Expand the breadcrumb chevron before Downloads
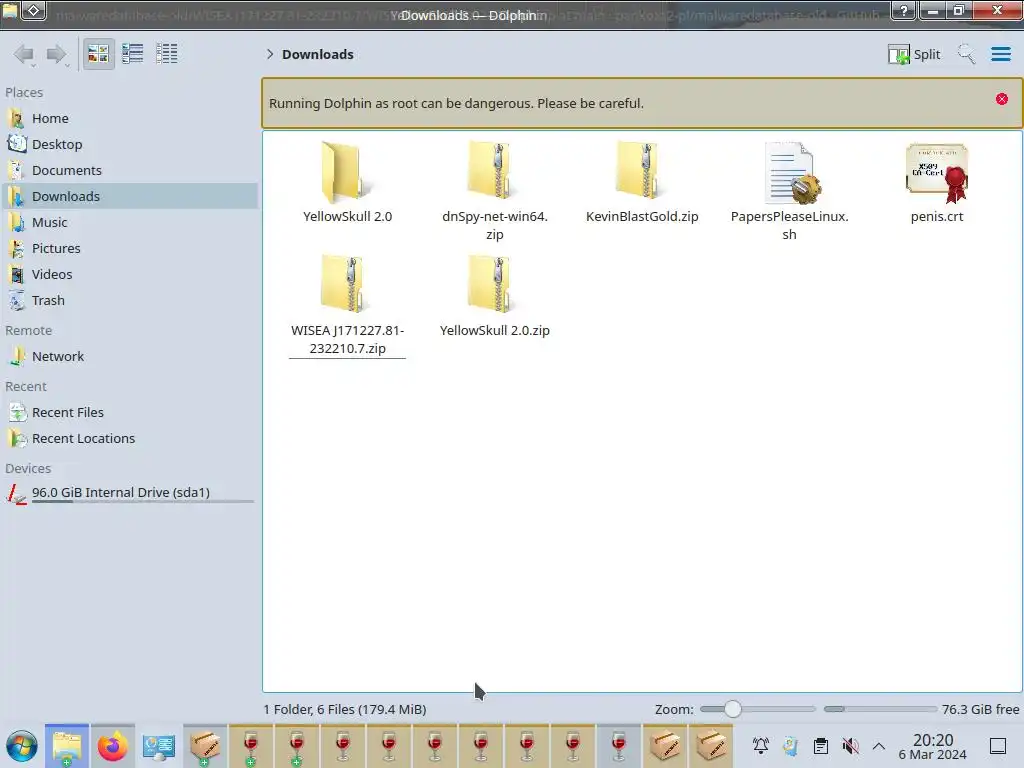Viewport: 1024px width, 768px height. pos(270,54)
